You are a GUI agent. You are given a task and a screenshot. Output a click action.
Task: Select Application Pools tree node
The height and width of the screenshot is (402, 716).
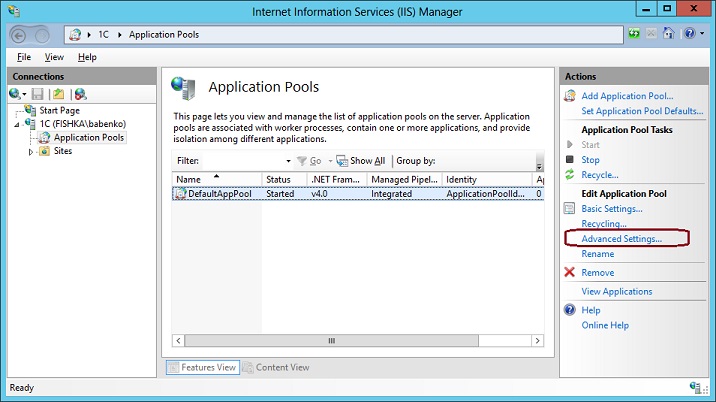point(89,138)
